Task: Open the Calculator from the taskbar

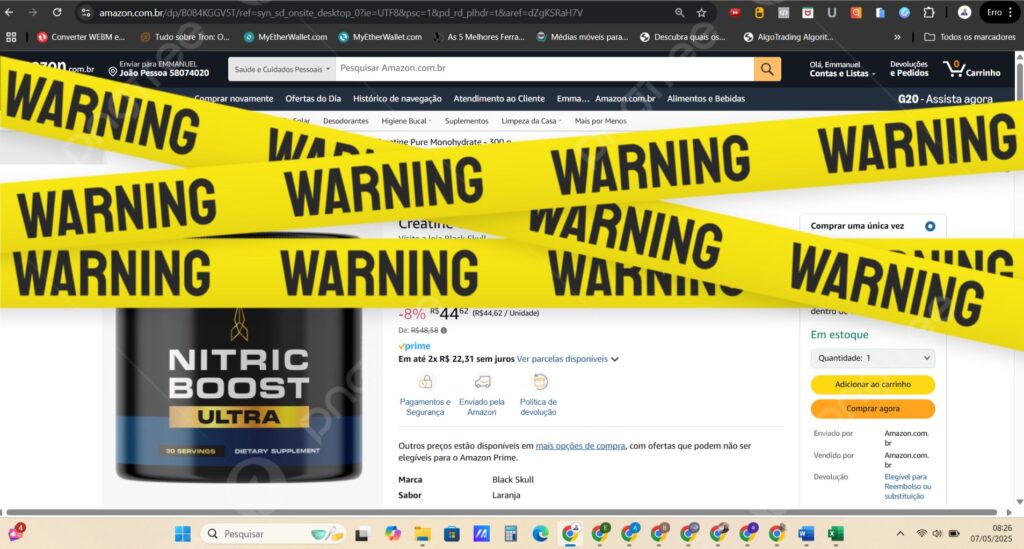Action: pos(511,534)
